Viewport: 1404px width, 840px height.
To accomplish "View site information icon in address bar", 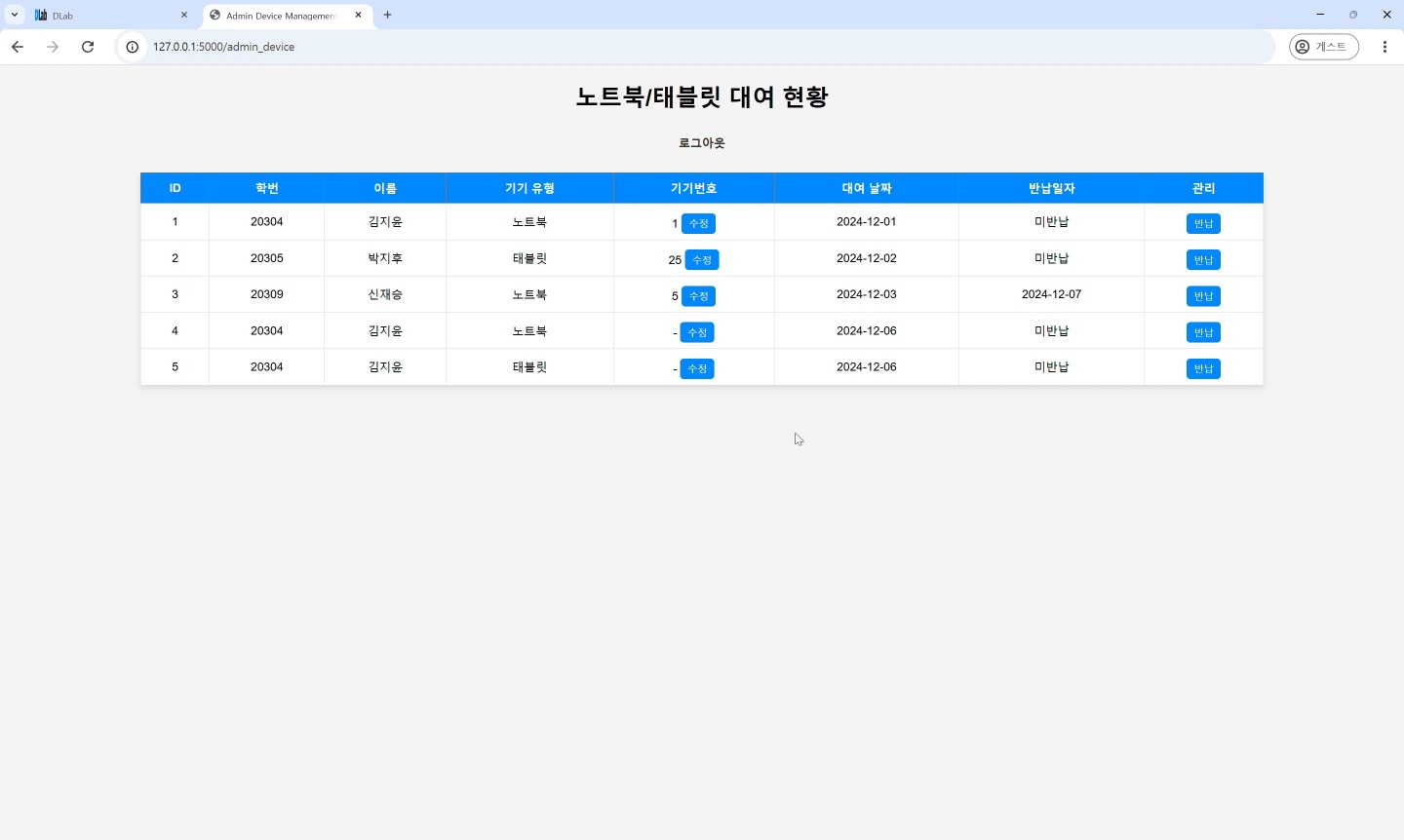I will point(133,47).
